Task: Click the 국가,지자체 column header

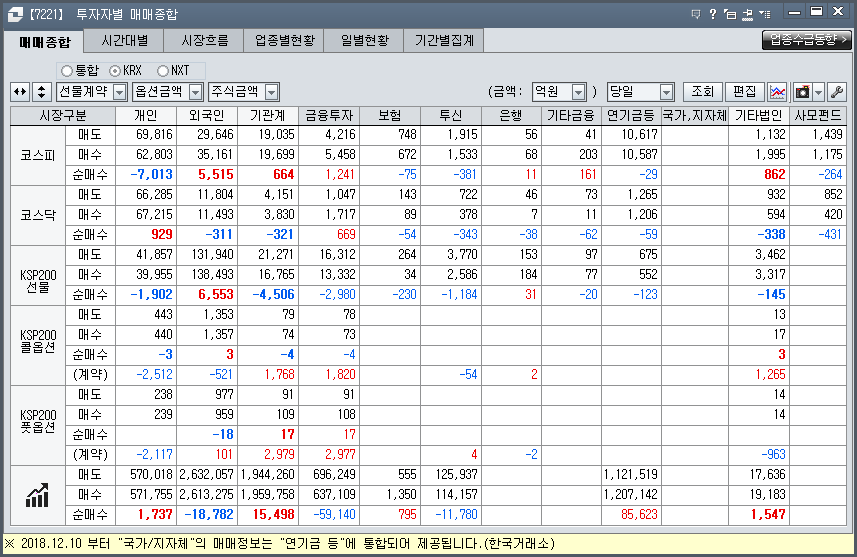Action: click(695, 115)
